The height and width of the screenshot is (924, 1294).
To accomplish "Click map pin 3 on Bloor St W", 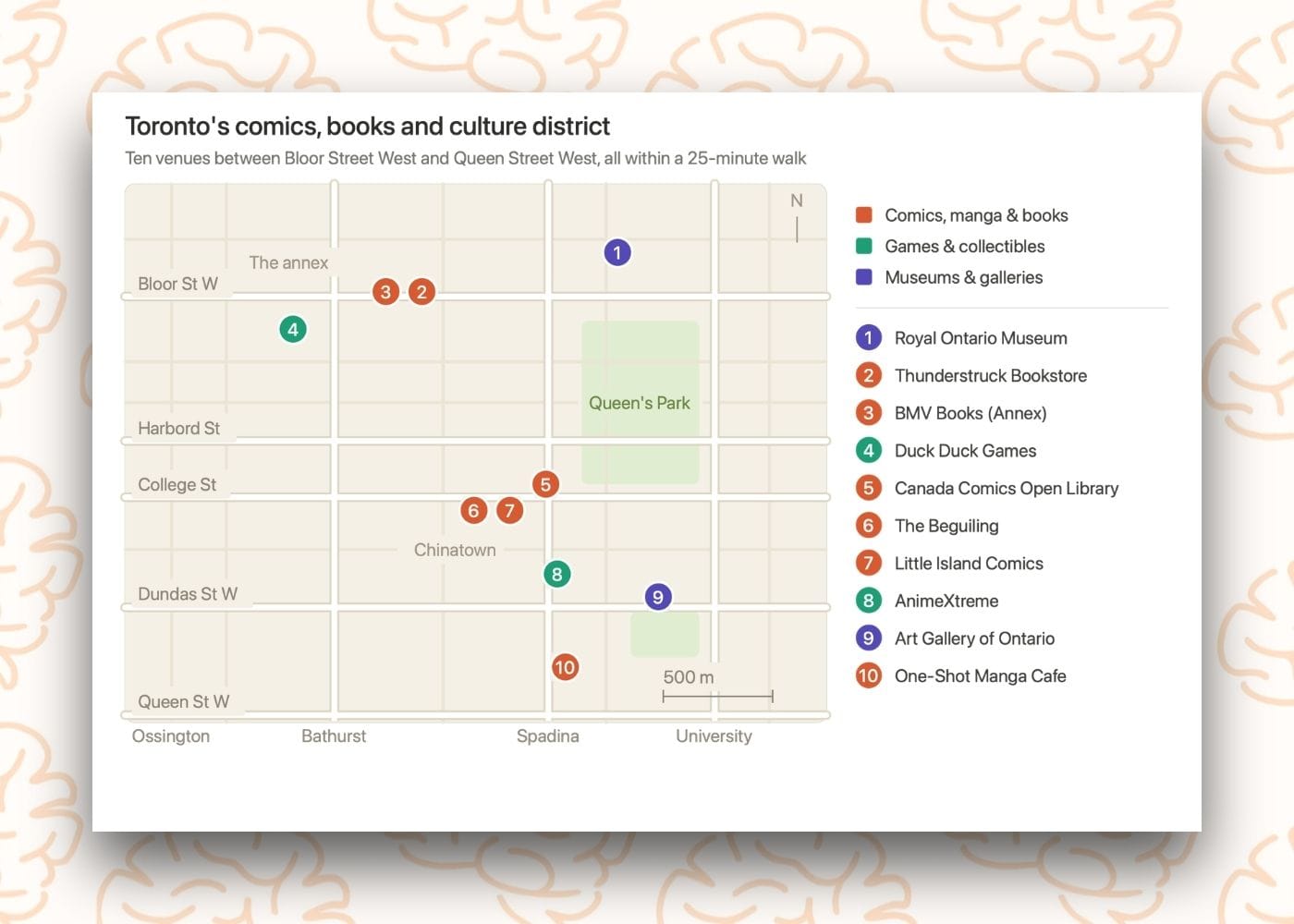I will 386,292.
